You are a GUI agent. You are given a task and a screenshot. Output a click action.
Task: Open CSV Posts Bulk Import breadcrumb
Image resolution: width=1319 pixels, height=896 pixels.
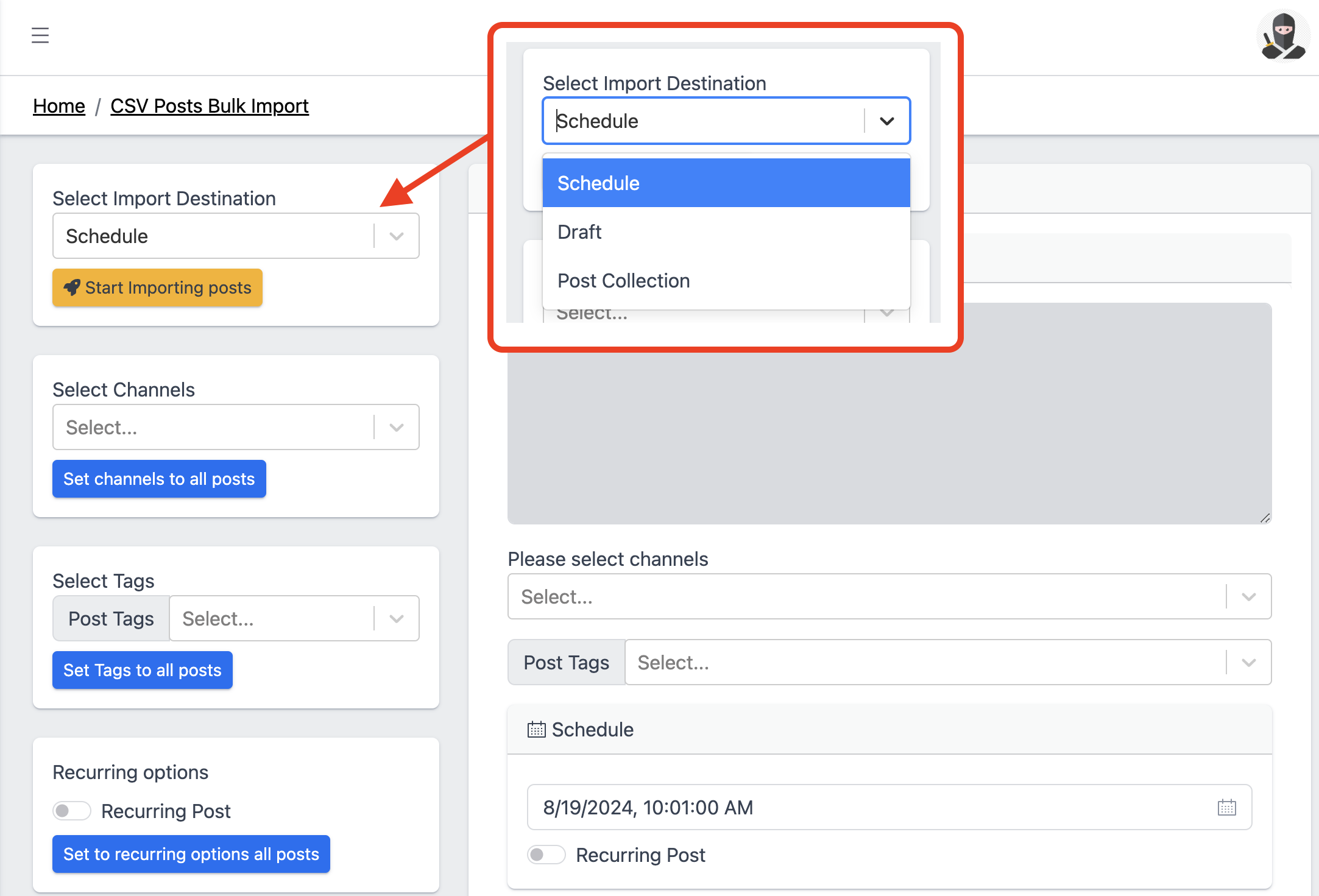coord(210,106)
